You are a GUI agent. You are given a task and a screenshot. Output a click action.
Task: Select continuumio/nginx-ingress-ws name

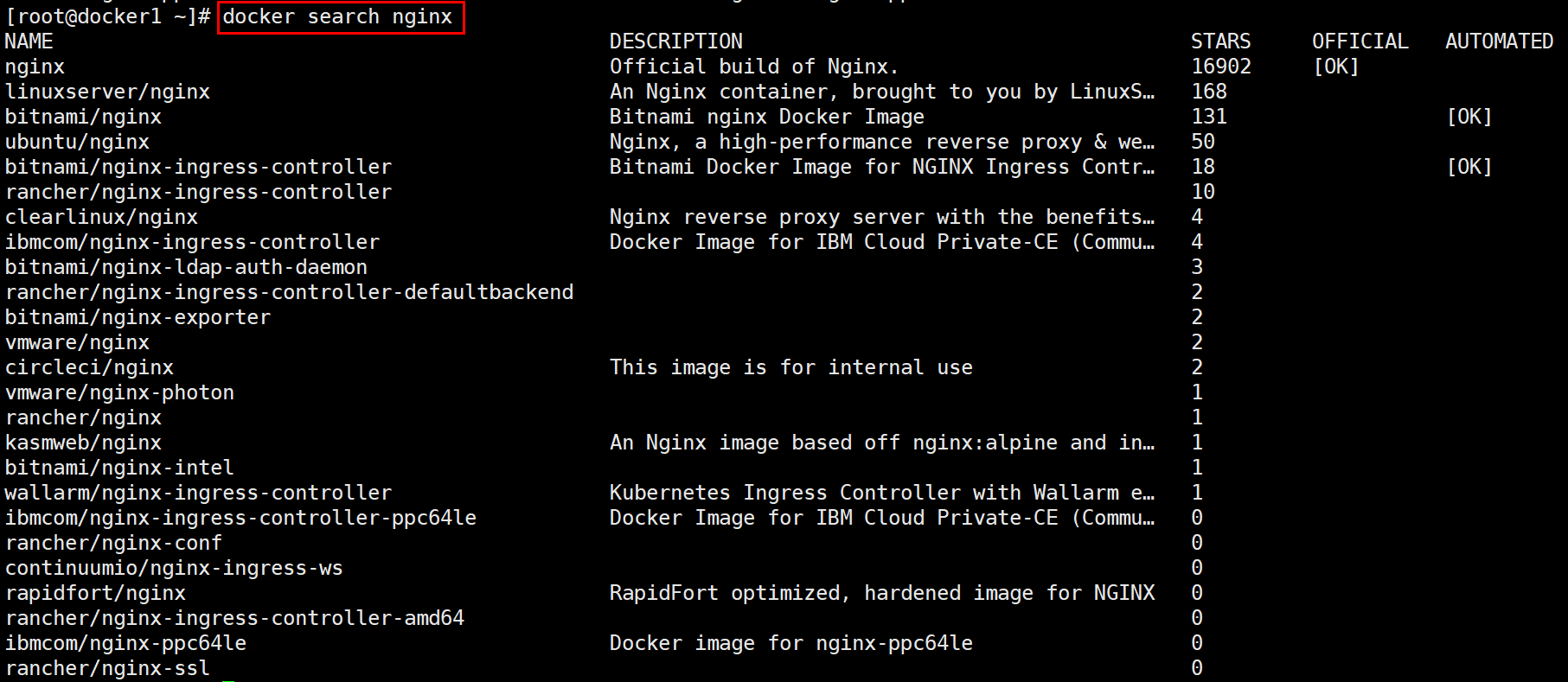(174, 568)
